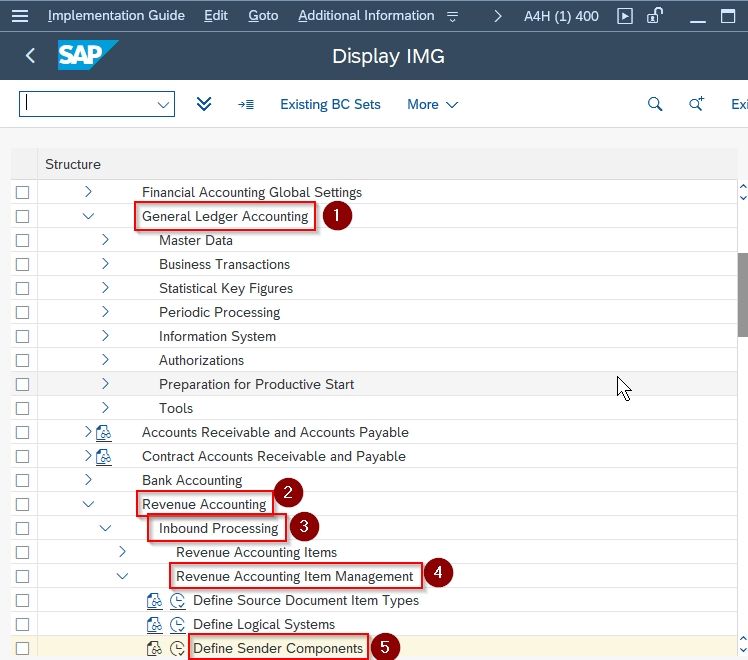Tick checkbox for Revenue Accounting Item Management row
Viewport: 748px width, 660px height.
(22, 577)
